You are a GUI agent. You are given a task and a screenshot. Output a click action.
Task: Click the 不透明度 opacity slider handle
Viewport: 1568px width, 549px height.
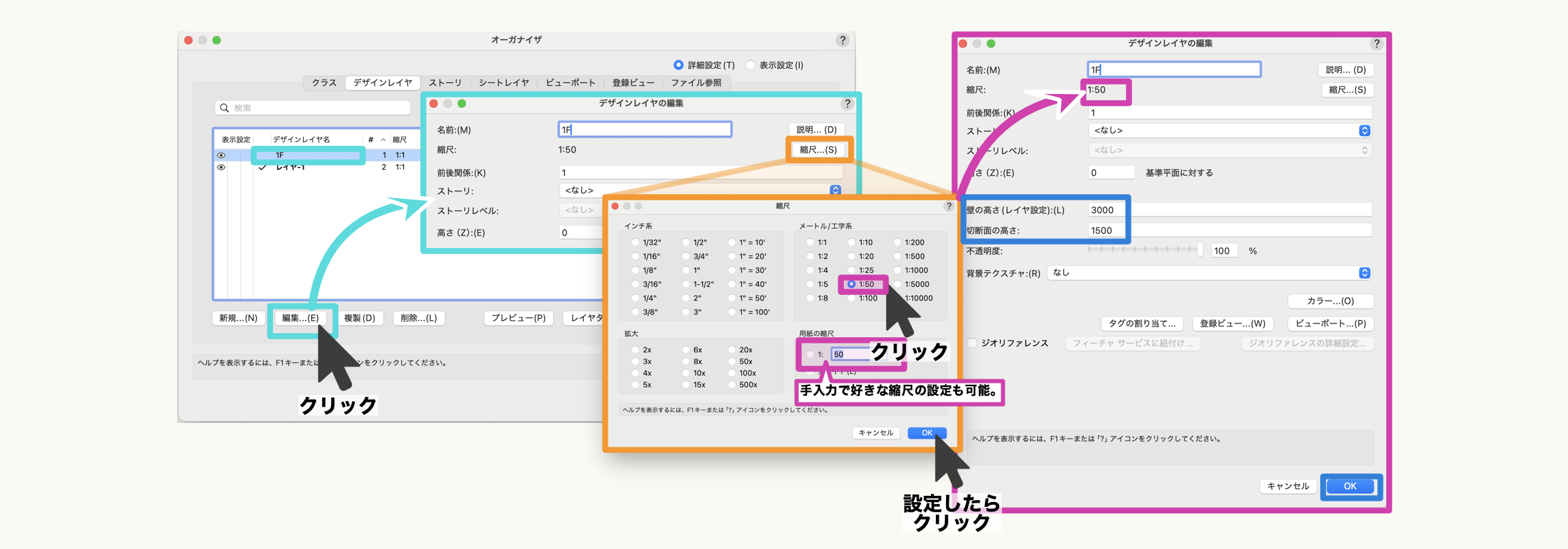(1199, 250)
